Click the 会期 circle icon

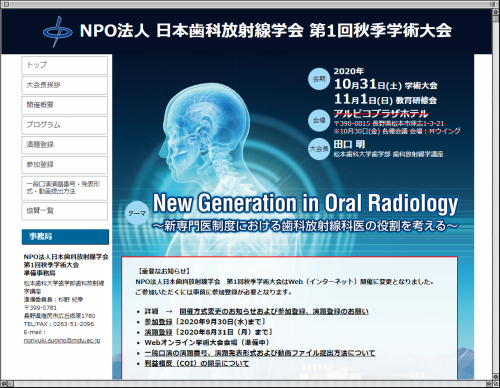click(319, 79)
